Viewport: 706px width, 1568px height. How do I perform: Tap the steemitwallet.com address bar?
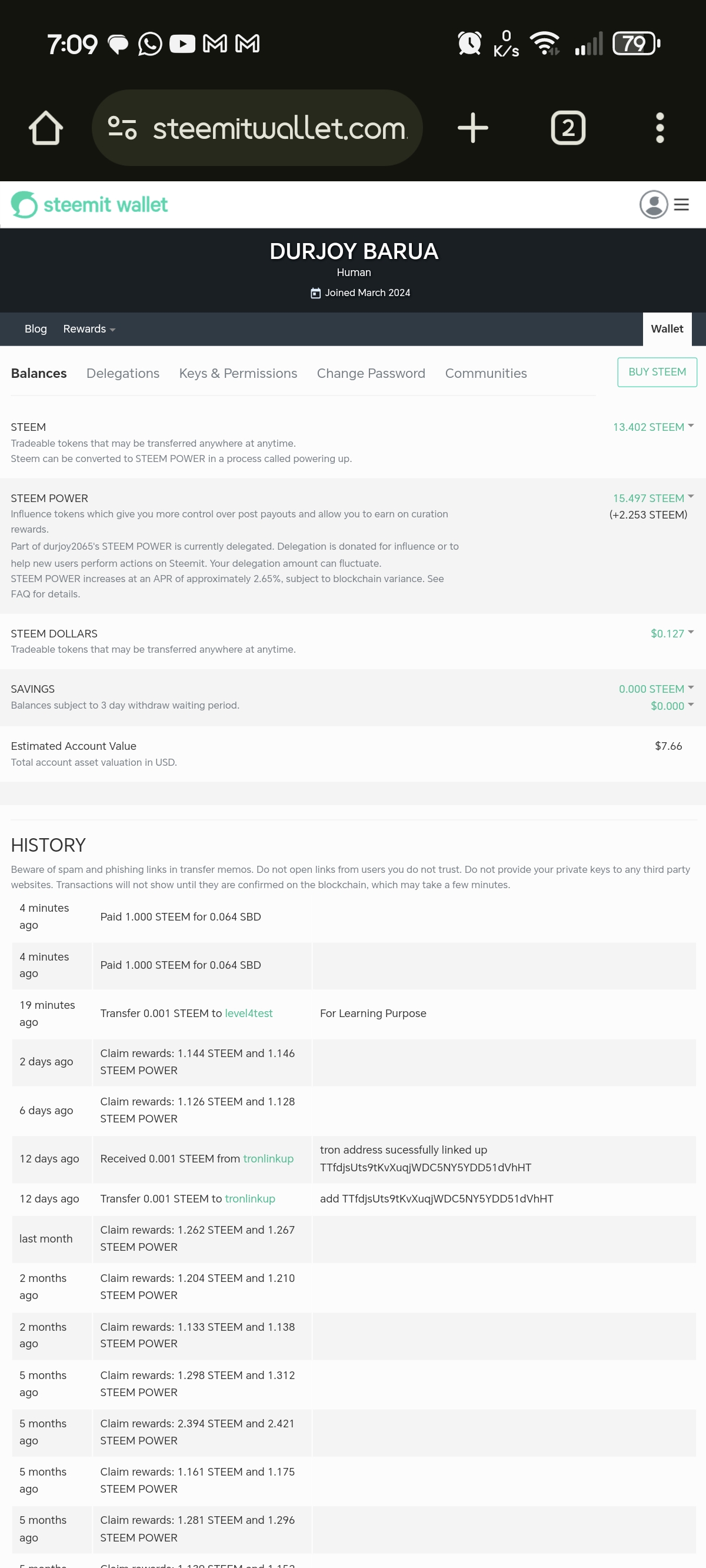click(x=279, y=128)
